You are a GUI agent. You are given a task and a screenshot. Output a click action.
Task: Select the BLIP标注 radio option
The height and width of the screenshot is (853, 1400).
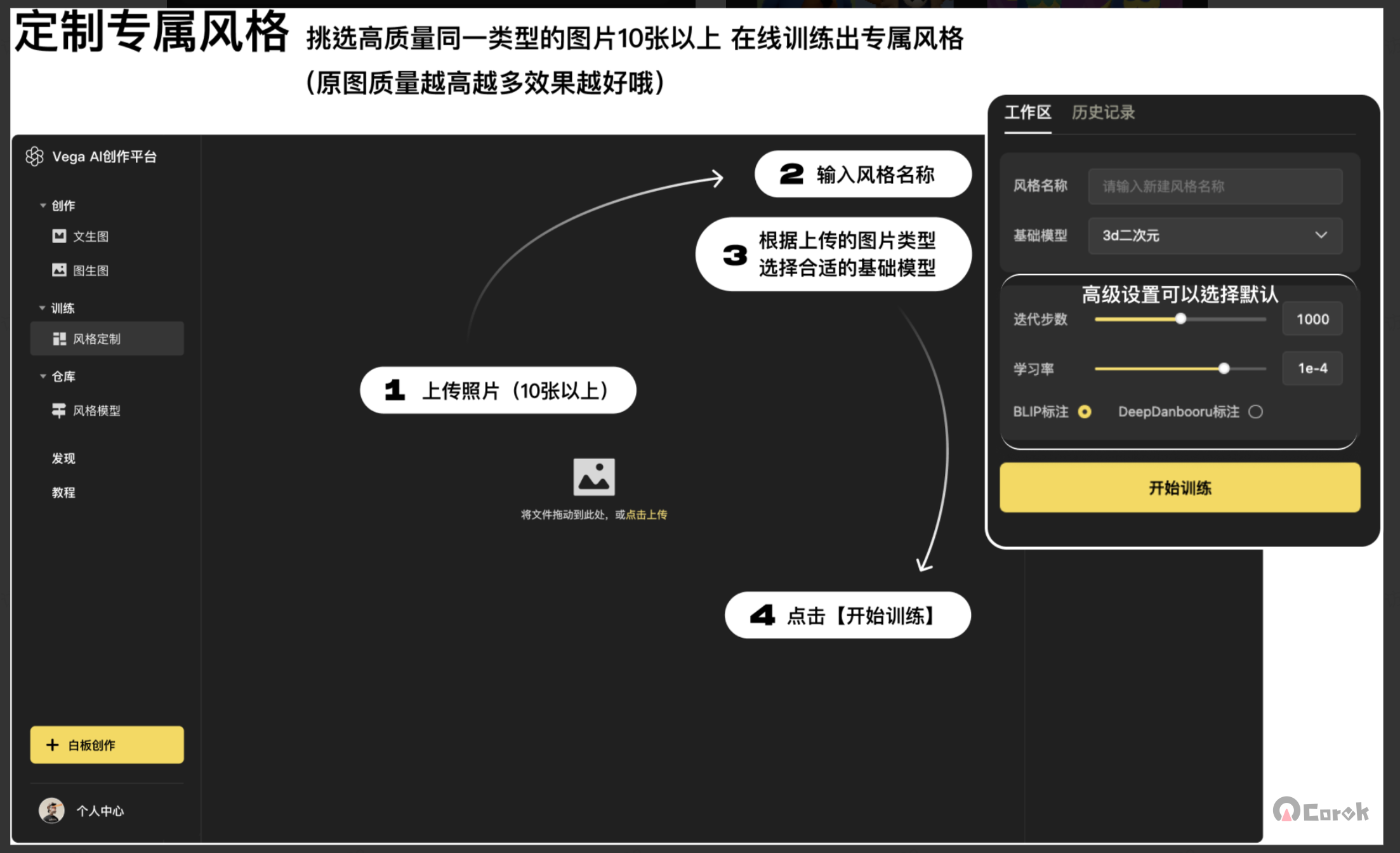[x=1085, y=412]
